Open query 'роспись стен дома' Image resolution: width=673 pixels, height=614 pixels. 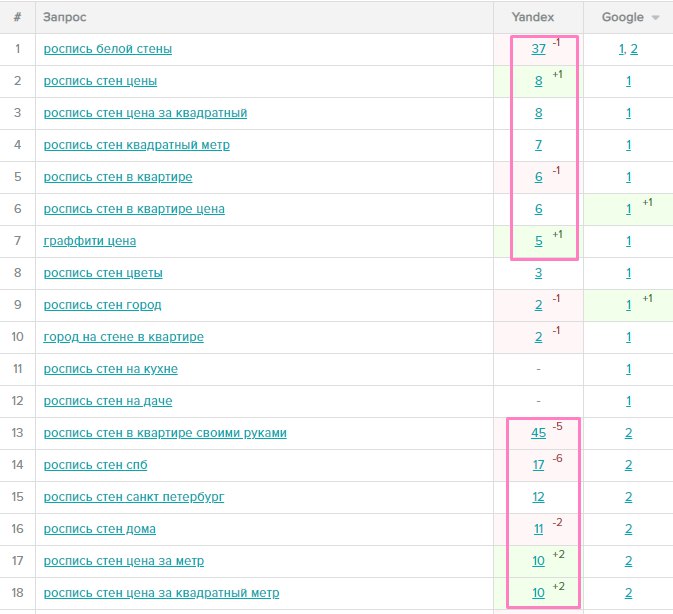[x=100, y=529]
